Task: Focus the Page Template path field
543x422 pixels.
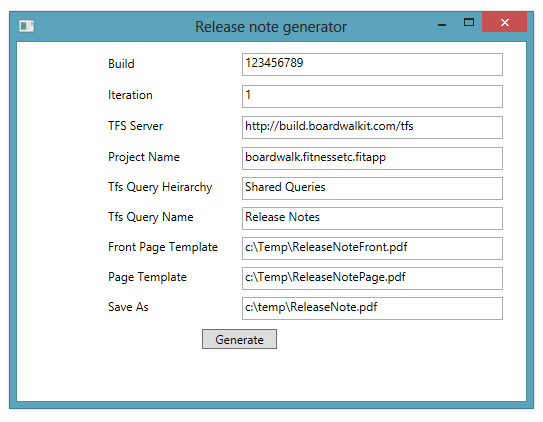Action: click(x=372, y=278)
